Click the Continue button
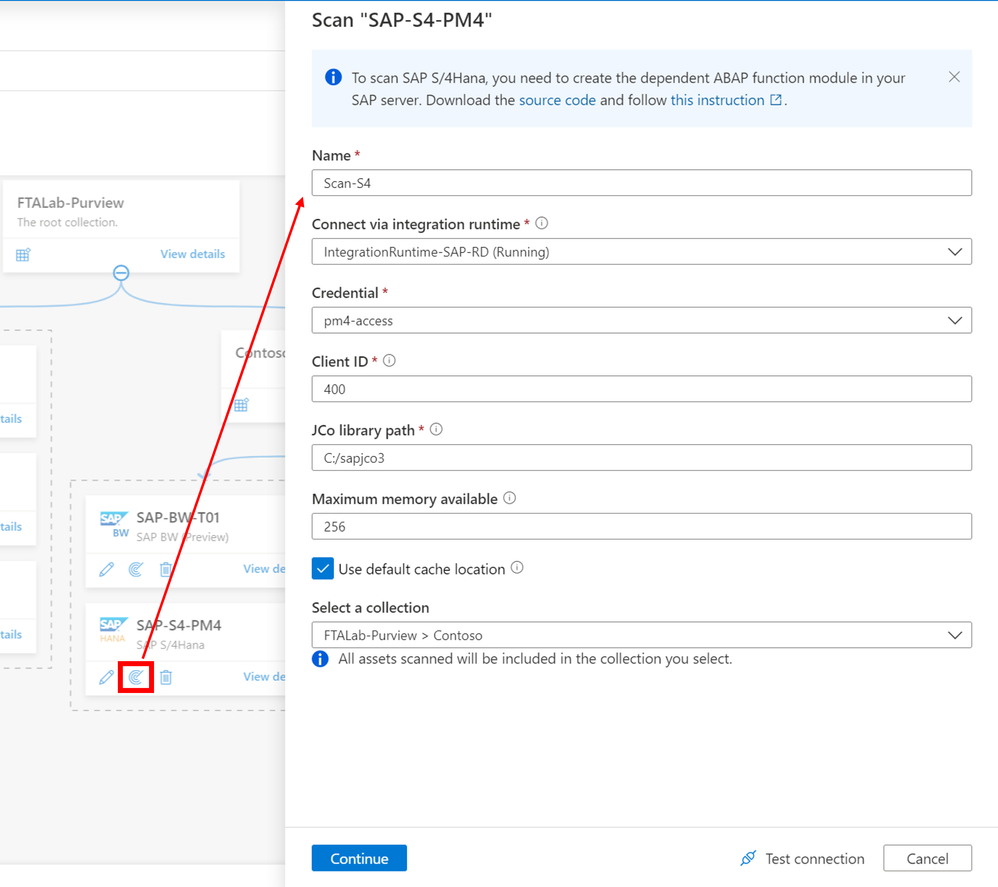 (359, 858)
